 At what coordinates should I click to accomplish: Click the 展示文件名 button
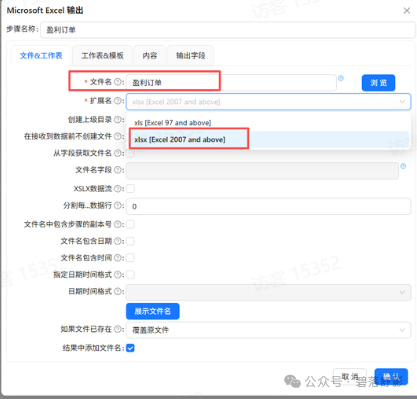(153, 311)
